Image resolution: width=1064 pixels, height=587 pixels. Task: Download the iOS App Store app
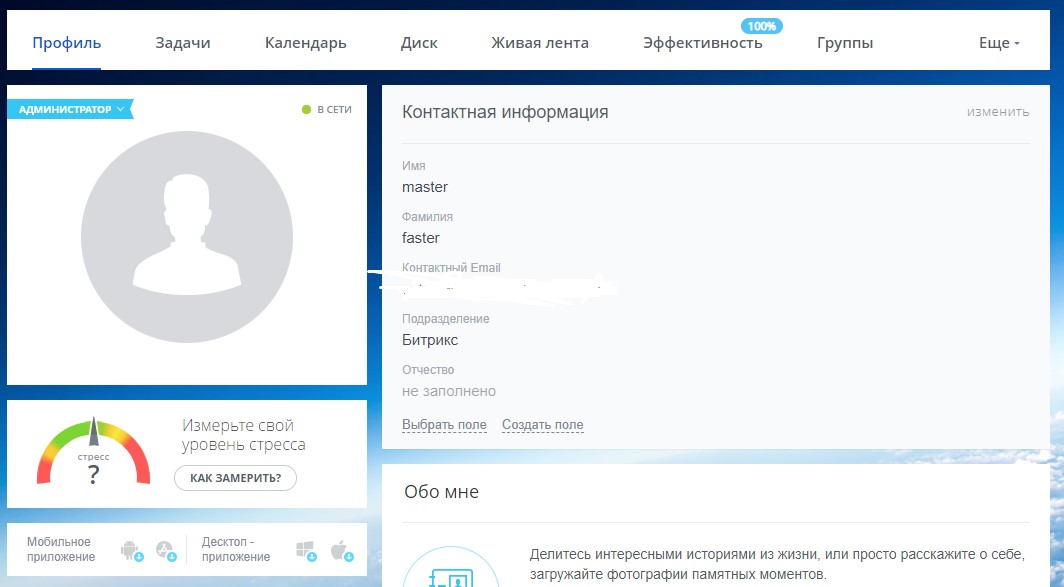click(165, 550)
